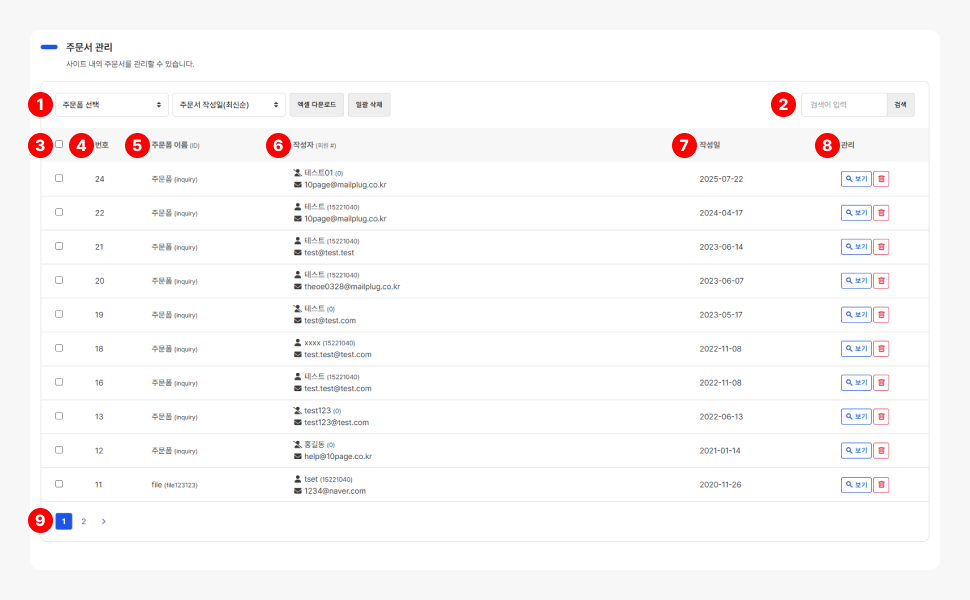The width and height of the screenshot is (970, 600).
Task: Click the 검색어 입력 search field
Action: click(x=843, y=105)
